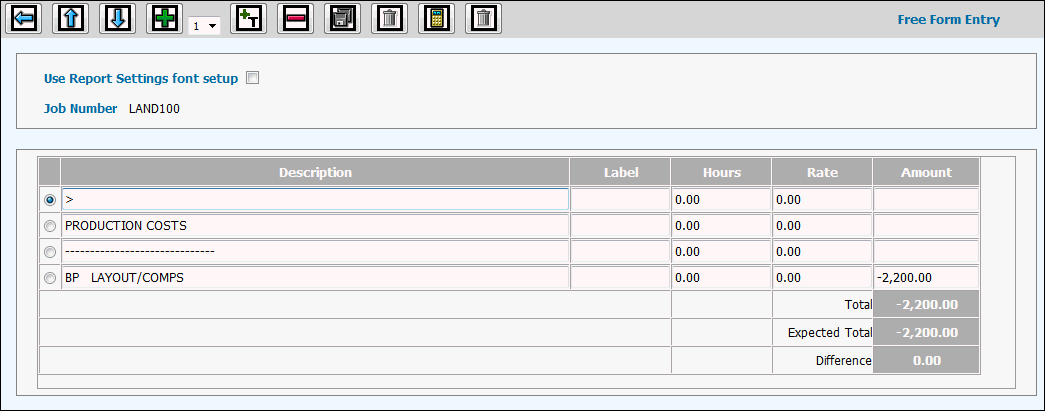Screen dimensions: 1045x411
Task: Click the save floppy disk icon
Action: tap(342, 19)
